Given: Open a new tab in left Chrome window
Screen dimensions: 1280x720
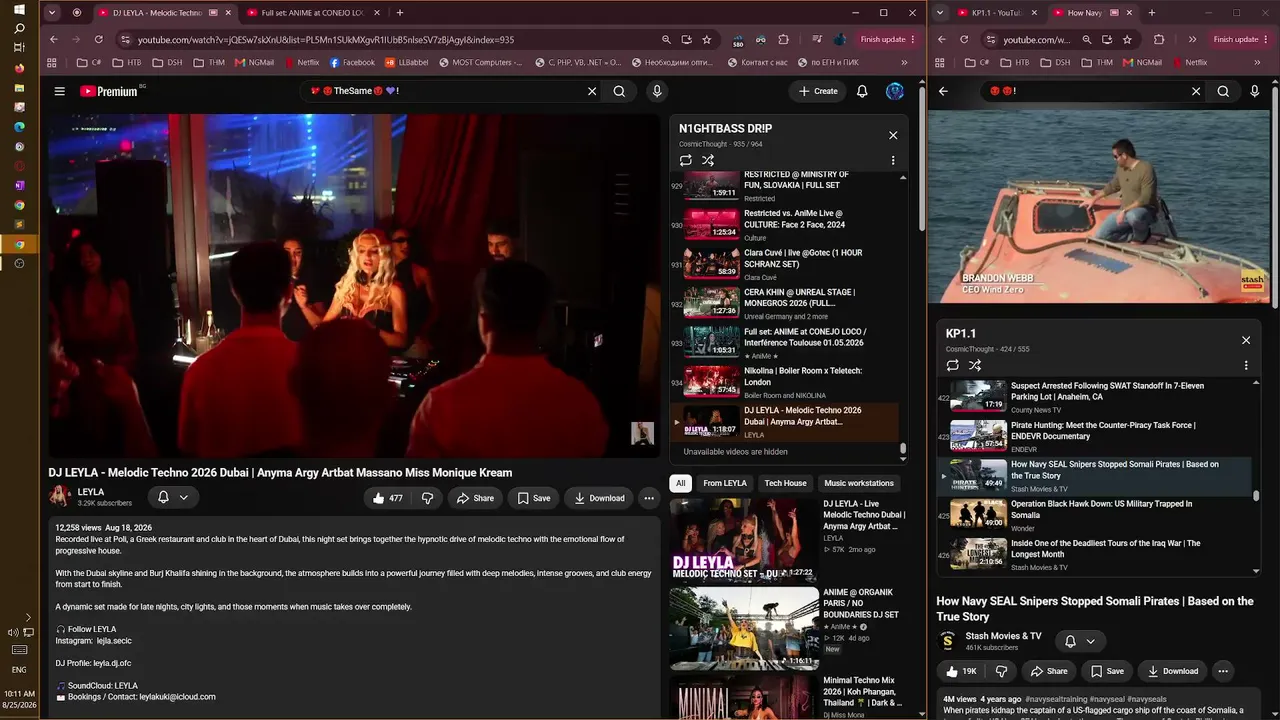Looking at the screenshot, I should 400,13.
